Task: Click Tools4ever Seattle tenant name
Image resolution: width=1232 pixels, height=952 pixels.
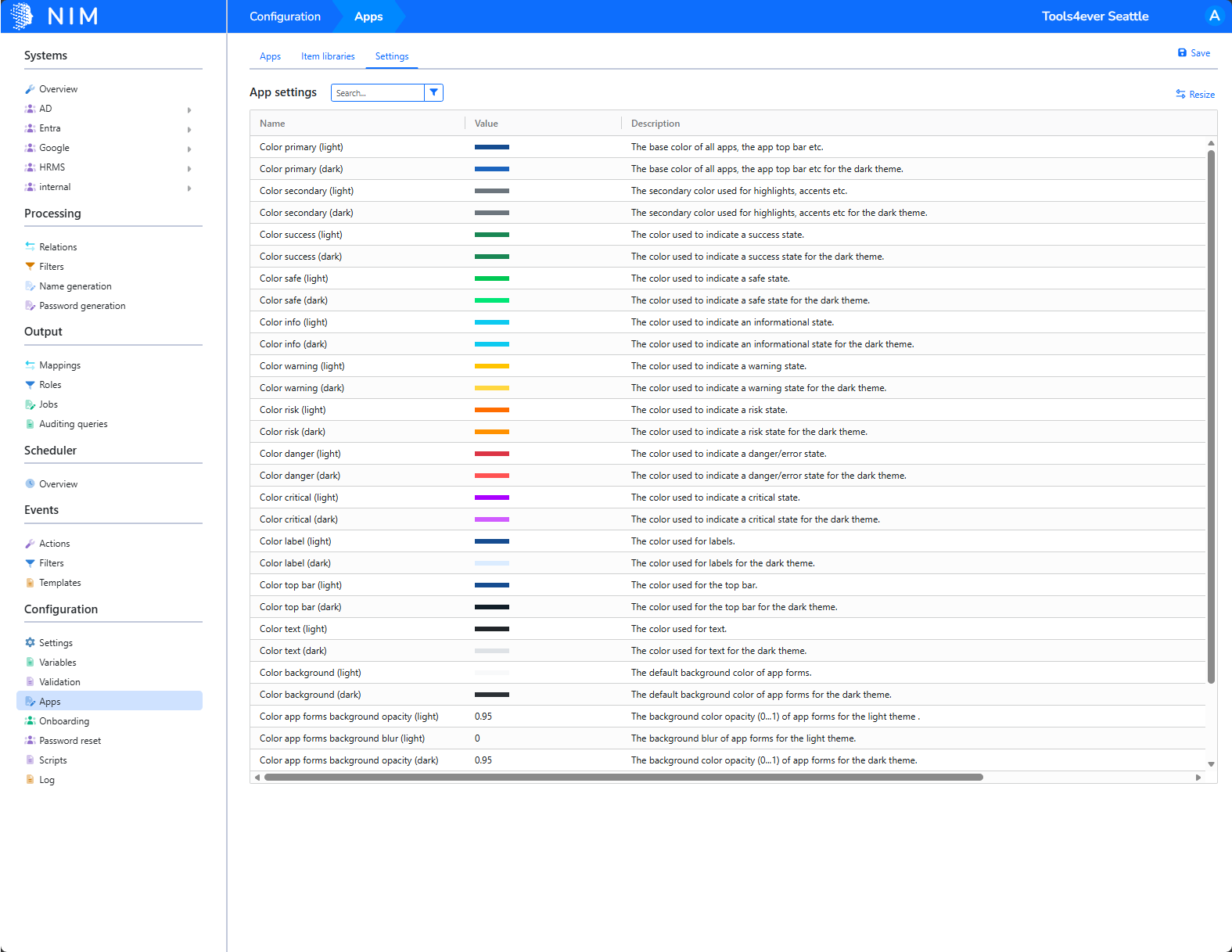Action: click(1095, 16)
